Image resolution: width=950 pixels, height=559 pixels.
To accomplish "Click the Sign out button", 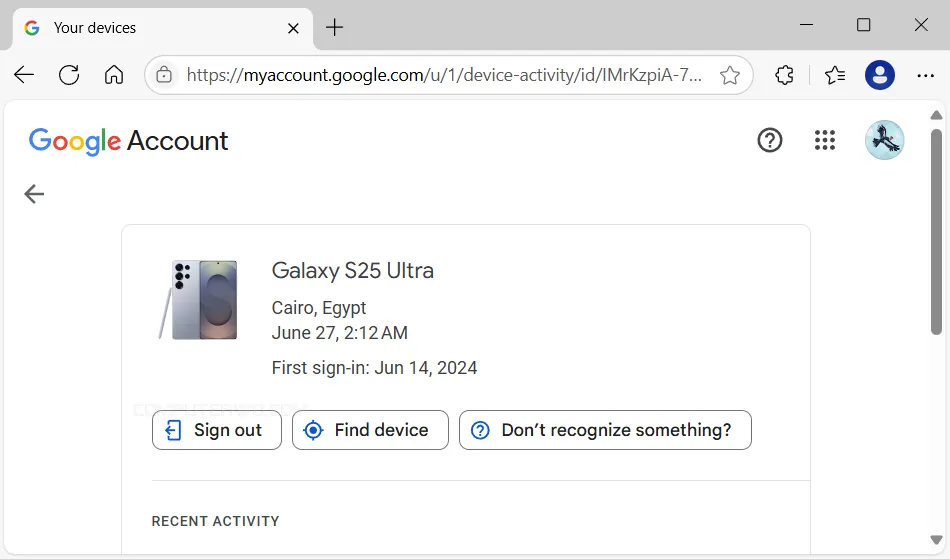I will pyautogui.click(x=217, y=430).
